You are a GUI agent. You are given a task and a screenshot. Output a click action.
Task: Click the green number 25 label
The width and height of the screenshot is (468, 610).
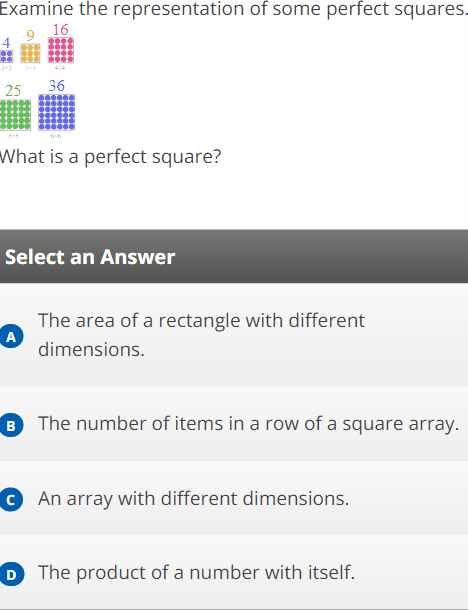point(13,91)
